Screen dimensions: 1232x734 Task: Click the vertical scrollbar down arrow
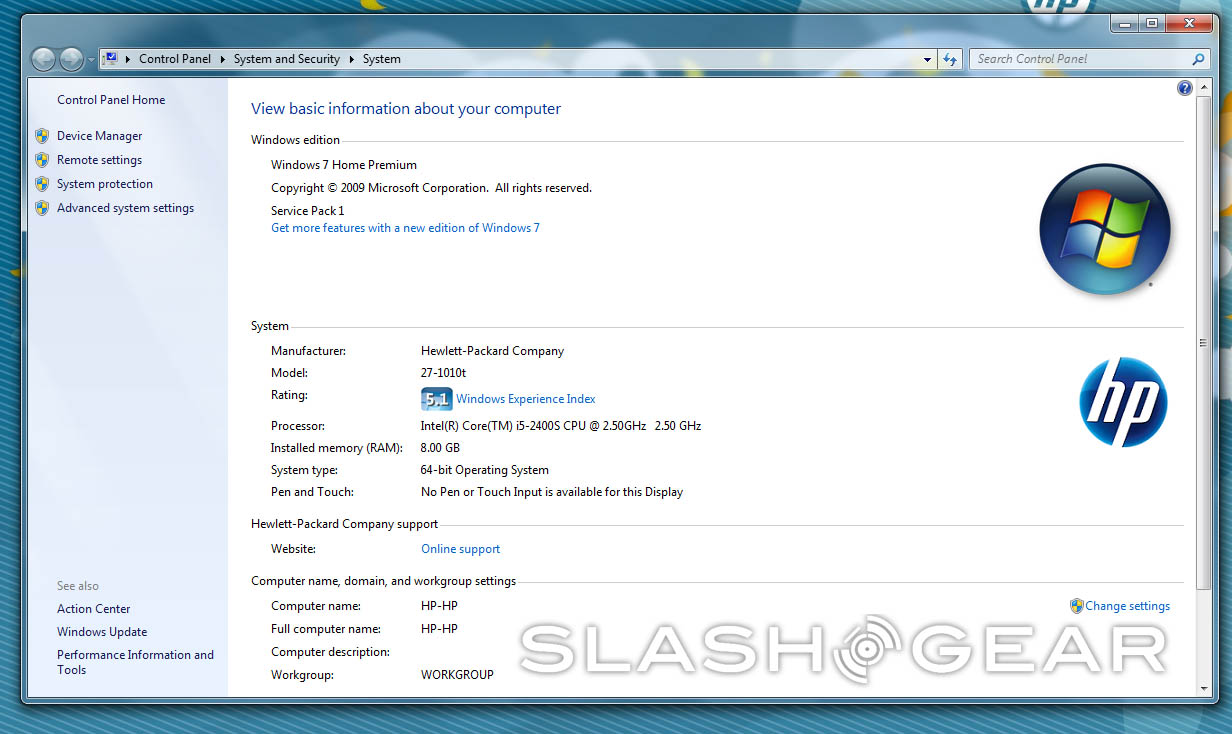point(1202,688)
